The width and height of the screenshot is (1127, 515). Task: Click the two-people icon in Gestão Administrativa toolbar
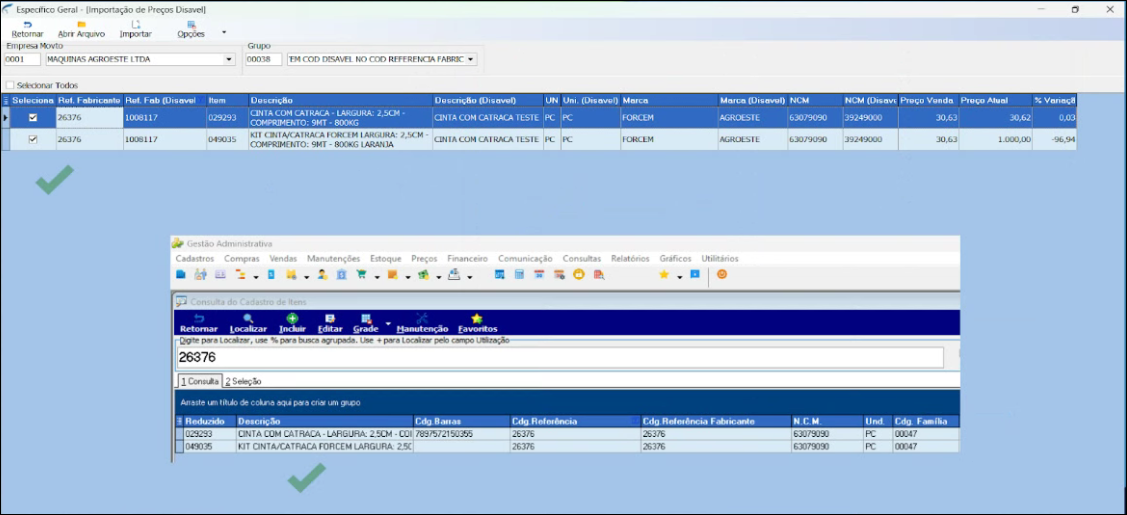[201, 274]
